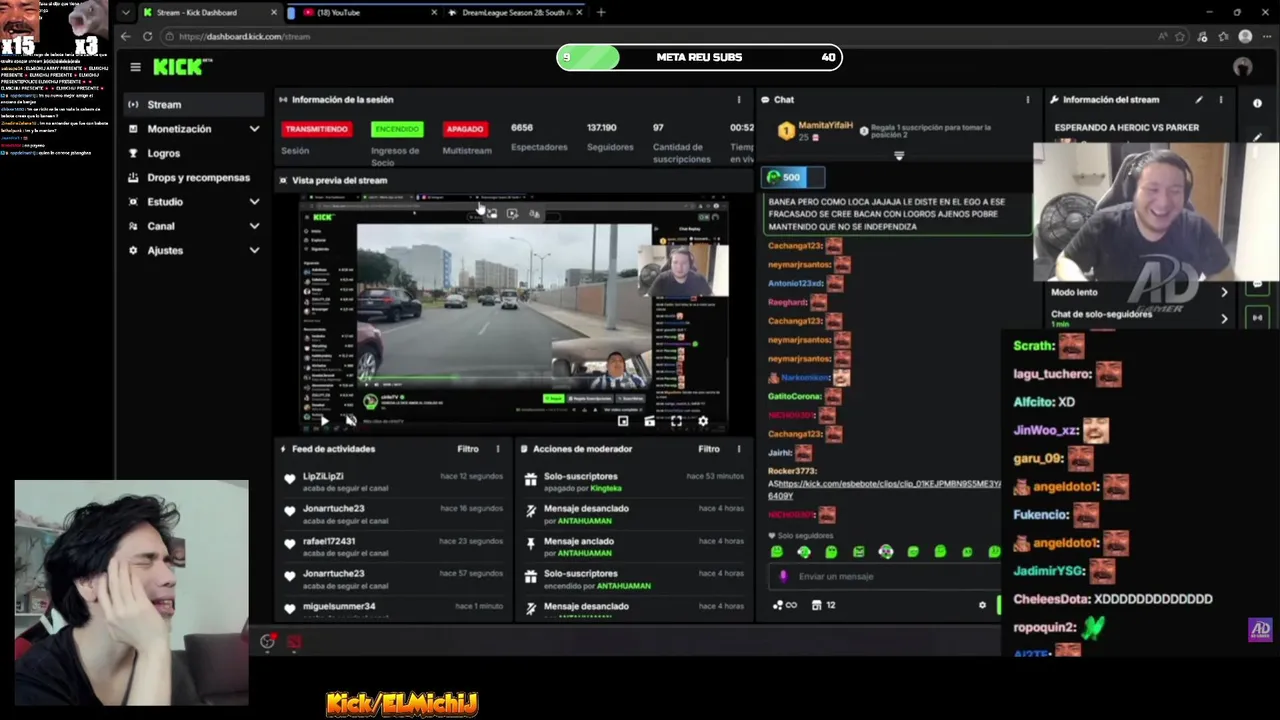Click the TRANSMITIENDO session status badge
Viewport: 1280px width, 720px height.
click(316, 129)
